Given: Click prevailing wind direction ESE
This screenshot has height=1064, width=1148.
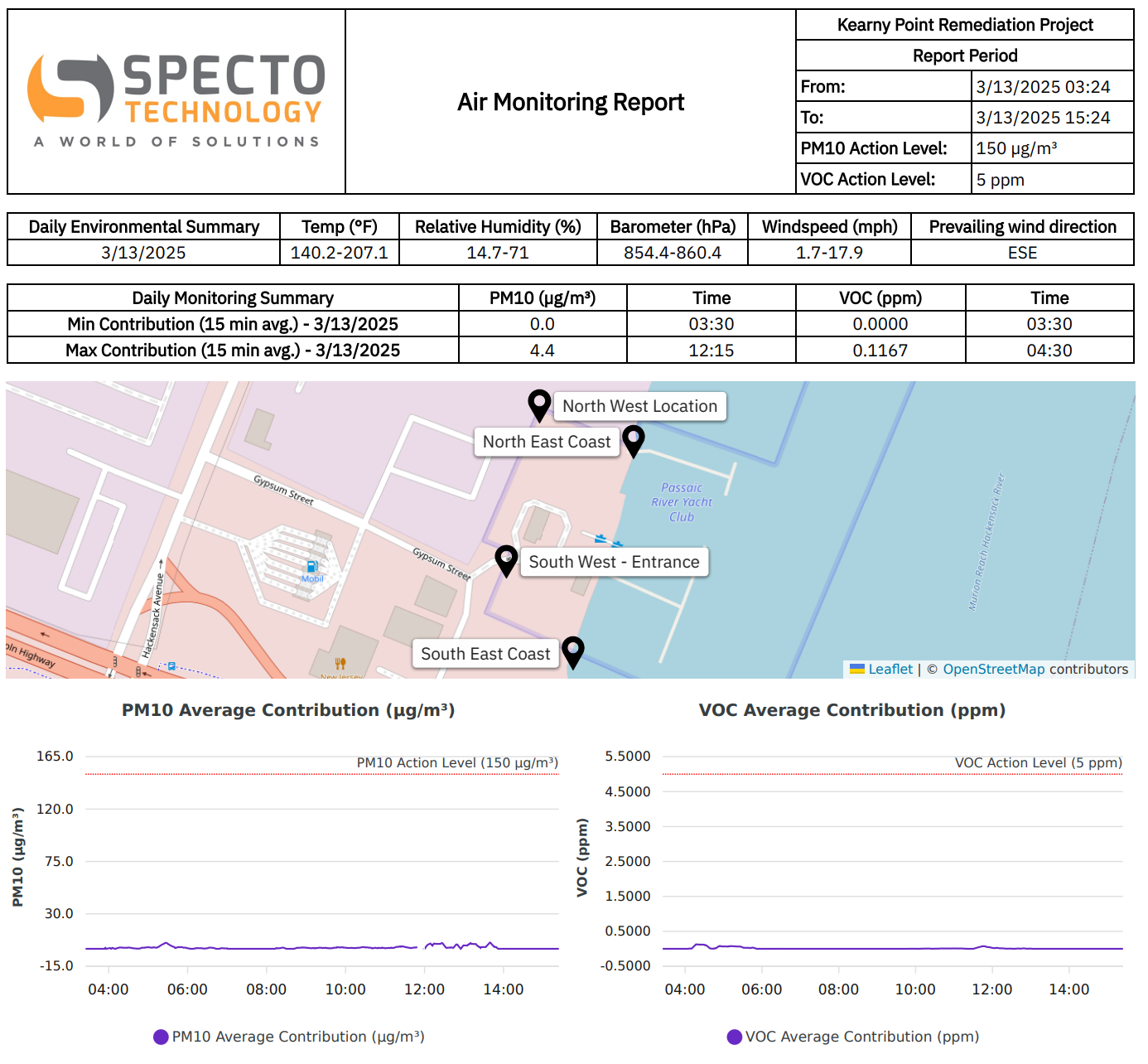Looking at the screenshot, I should pos(1022,253).
